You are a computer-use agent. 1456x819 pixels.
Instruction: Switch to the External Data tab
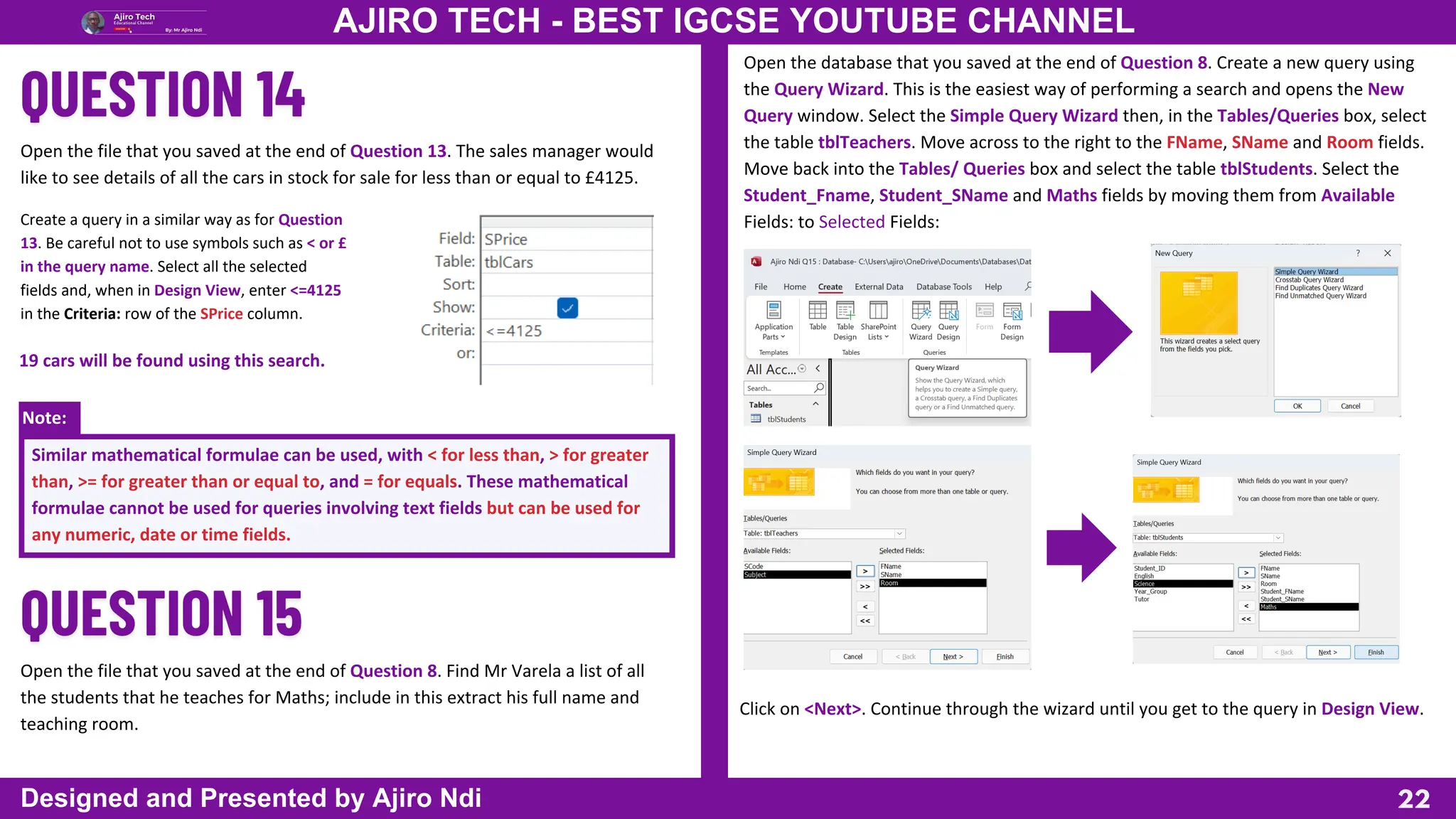pyautogui.click(x=879, y=287)
